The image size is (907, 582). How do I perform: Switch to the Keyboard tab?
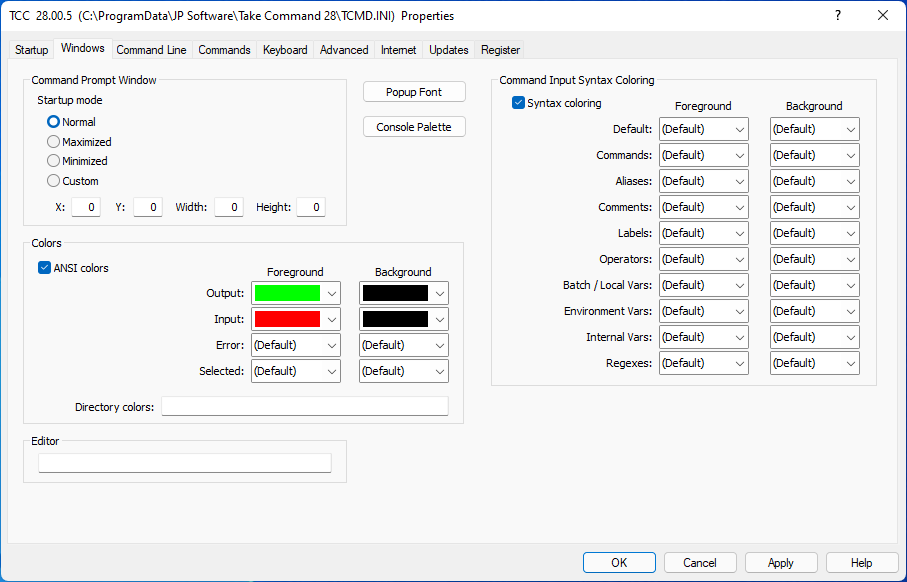(x=285, y=50)
